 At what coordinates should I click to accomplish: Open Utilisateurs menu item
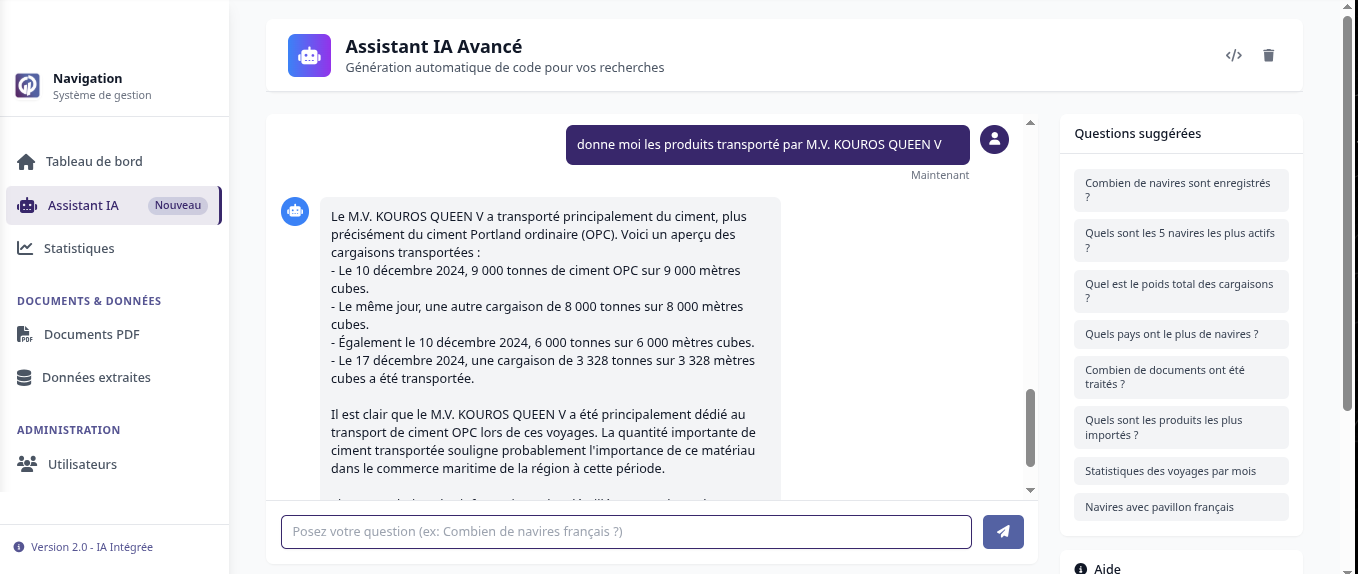coord(114,464)
